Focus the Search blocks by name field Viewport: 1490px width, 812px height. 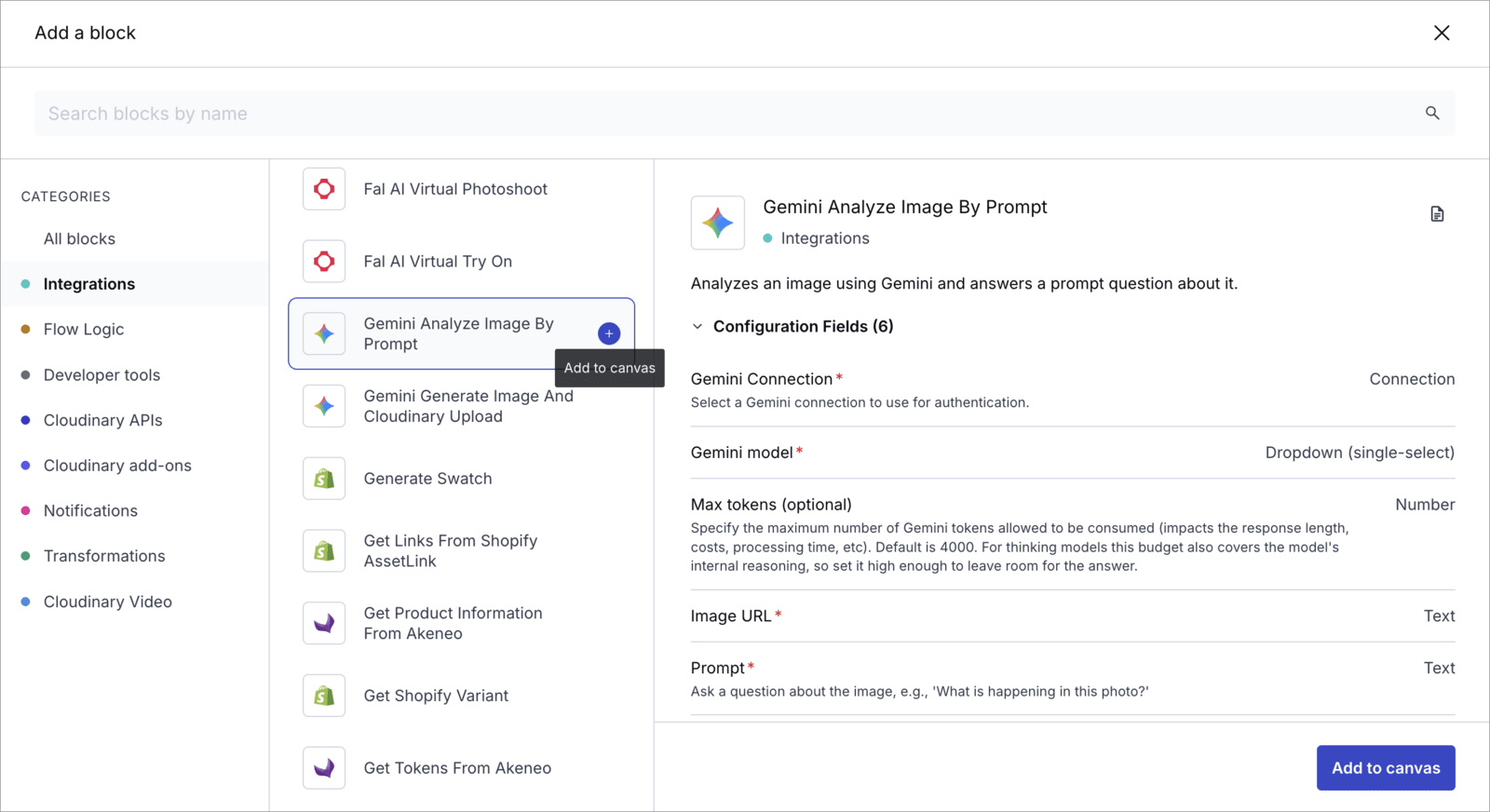pyautogui.click(x=745, y=114)
